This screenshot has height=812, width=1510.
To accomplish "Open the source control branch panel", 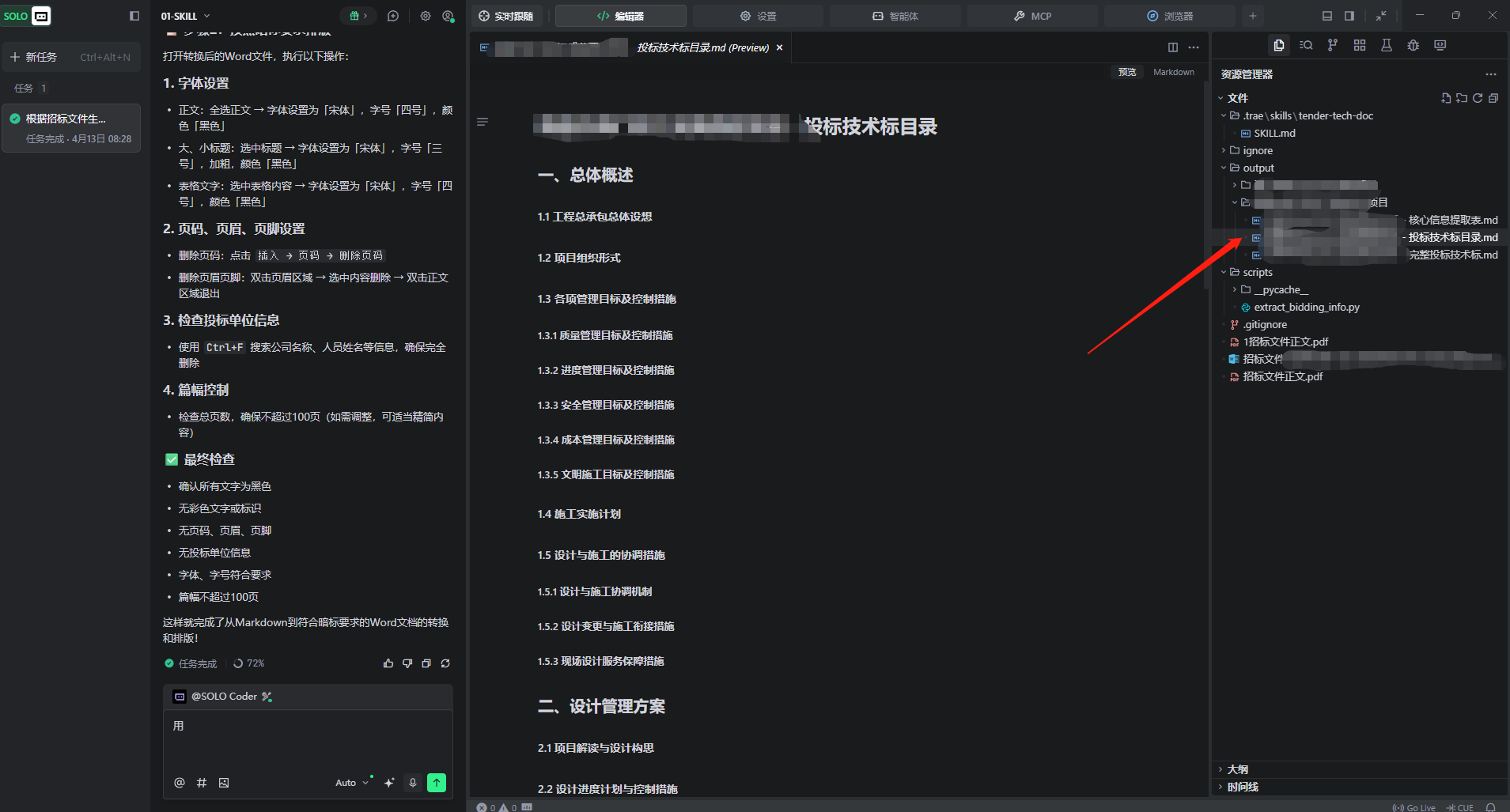I will [1333, 46].
